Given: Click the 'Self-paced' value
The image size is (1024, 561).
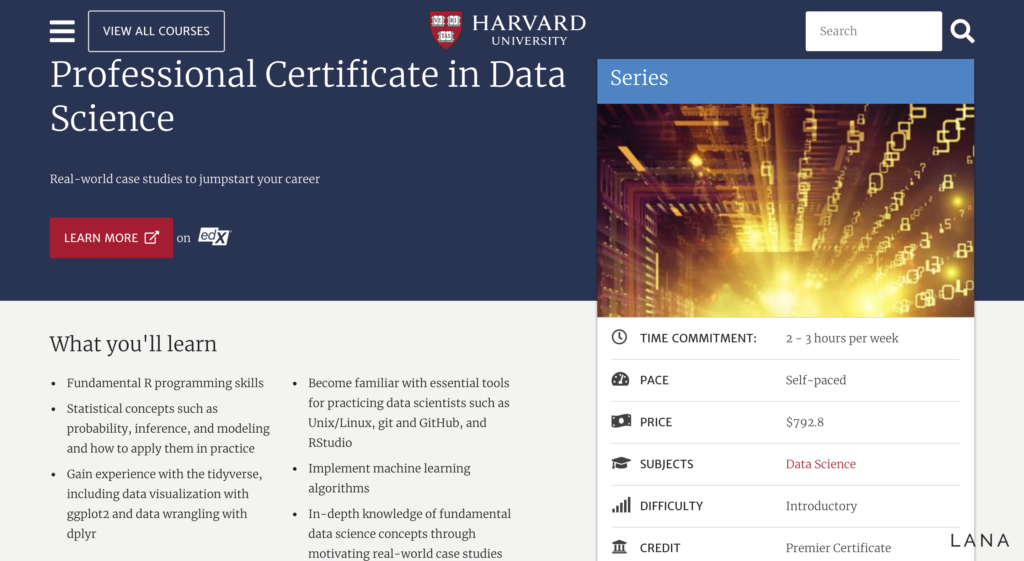Looking at the screenshot, I should [816, 380].
